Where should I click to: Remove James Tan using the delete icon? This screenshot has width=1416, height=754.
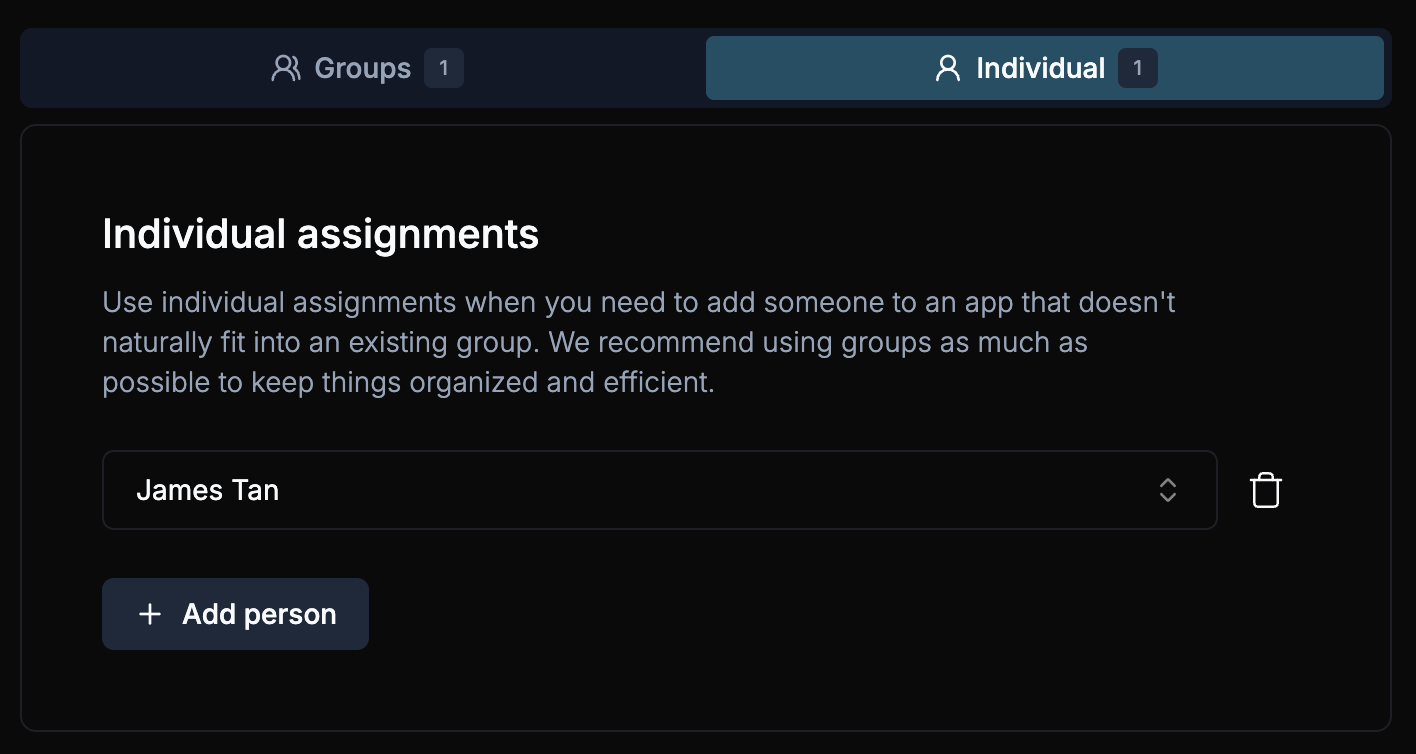pyautogui.click(x=1265, y=490)
